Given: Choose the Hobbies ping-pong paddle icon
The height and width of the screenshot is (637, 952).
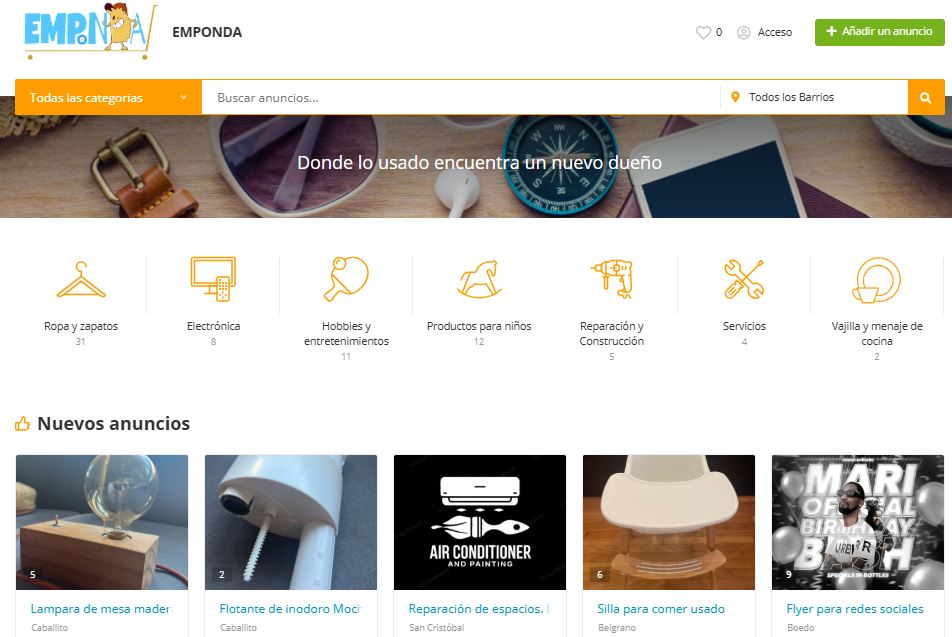Looking at the screenshot, I should pyautogui.click(x=346, y=279).
